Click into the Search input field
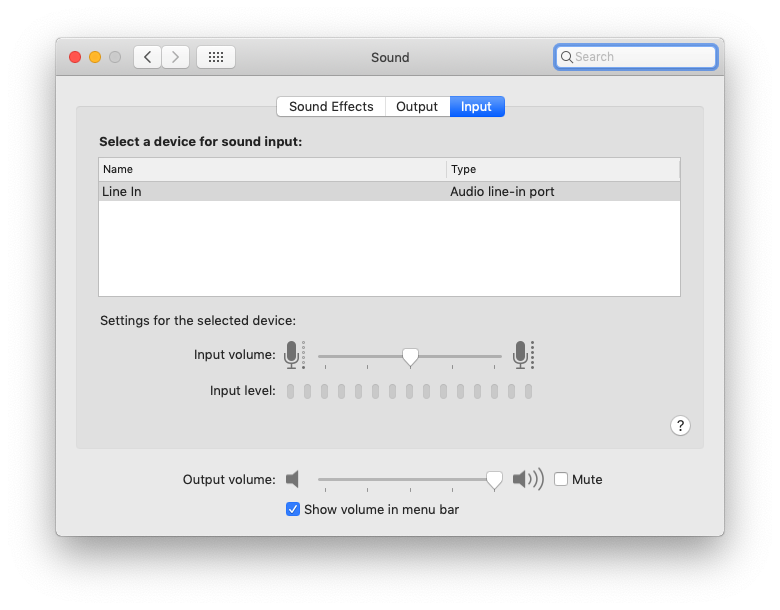This screenshot has height=610, width=780. pyautogui.click(x=640, y=57)
